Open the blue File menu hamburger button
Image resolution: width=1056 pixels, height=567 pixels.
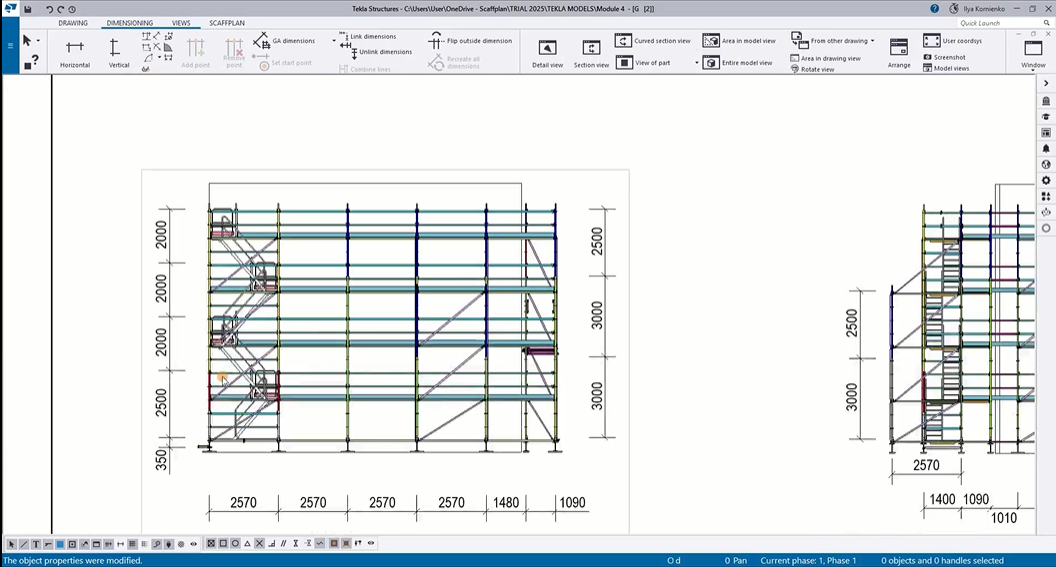pos(10,46)
